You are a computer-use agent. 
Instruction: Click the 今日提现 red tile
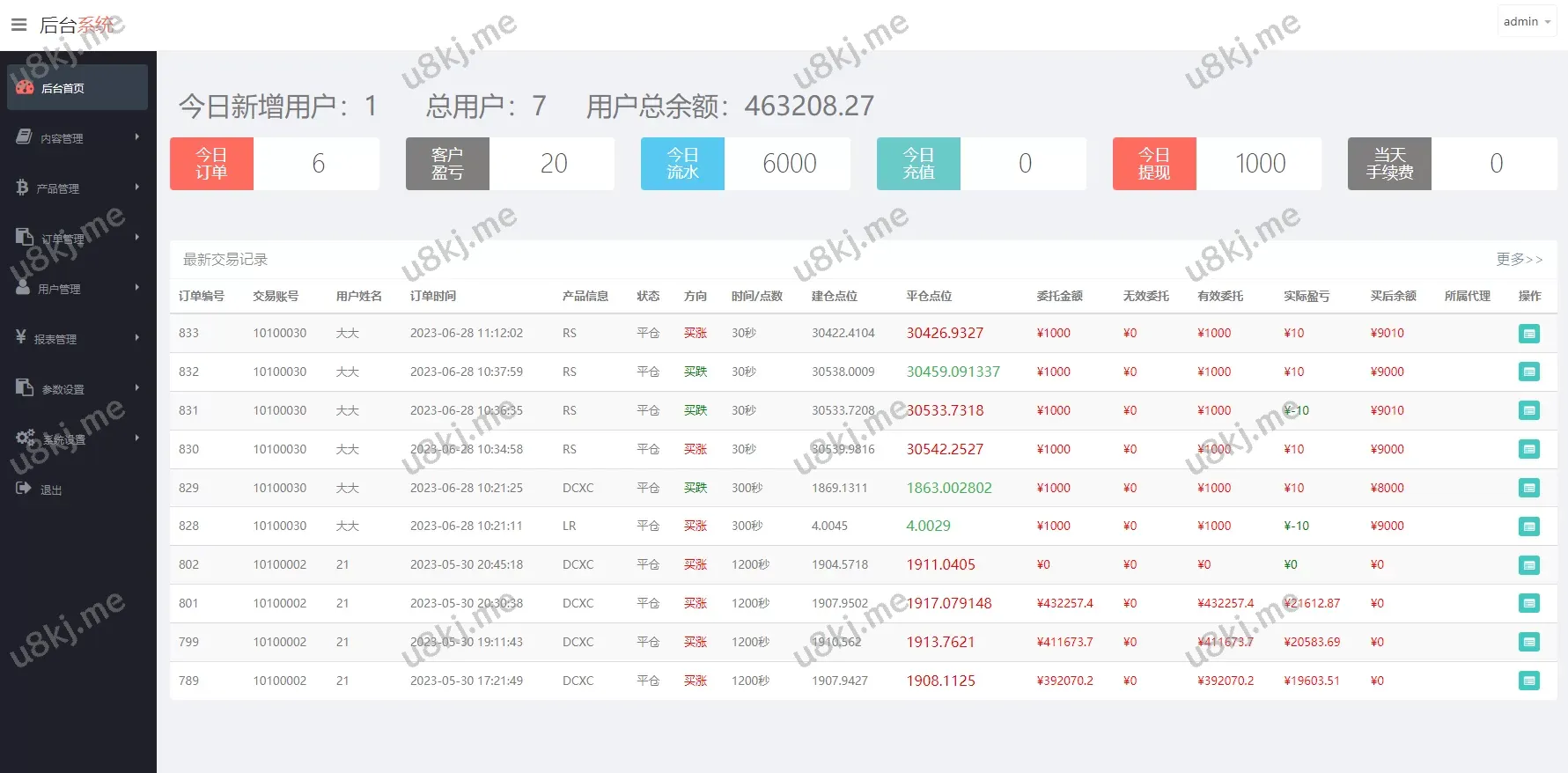[1154, 164]
